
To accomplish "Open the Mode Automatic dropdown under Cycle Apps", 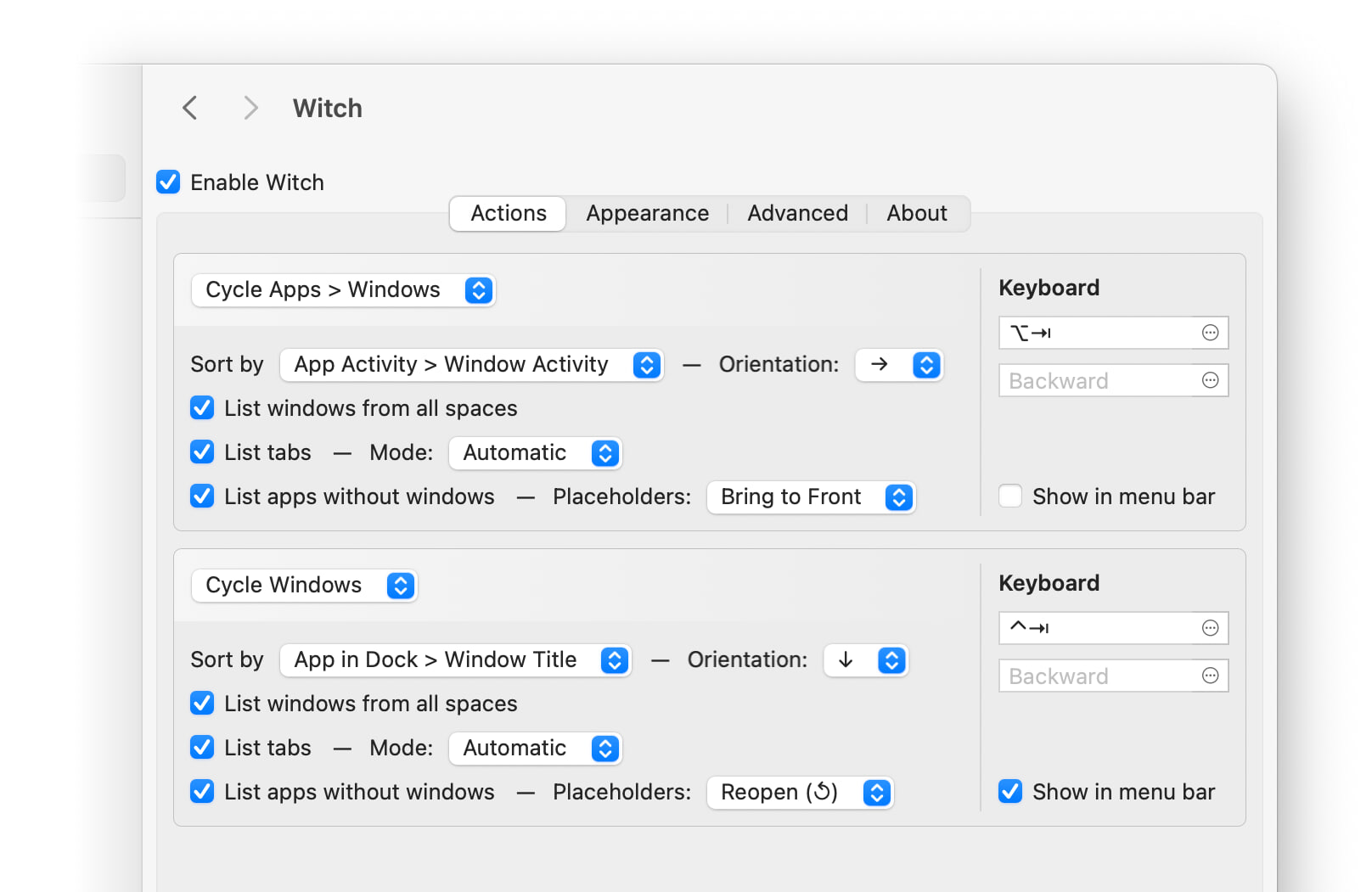I will click(535, 453).
